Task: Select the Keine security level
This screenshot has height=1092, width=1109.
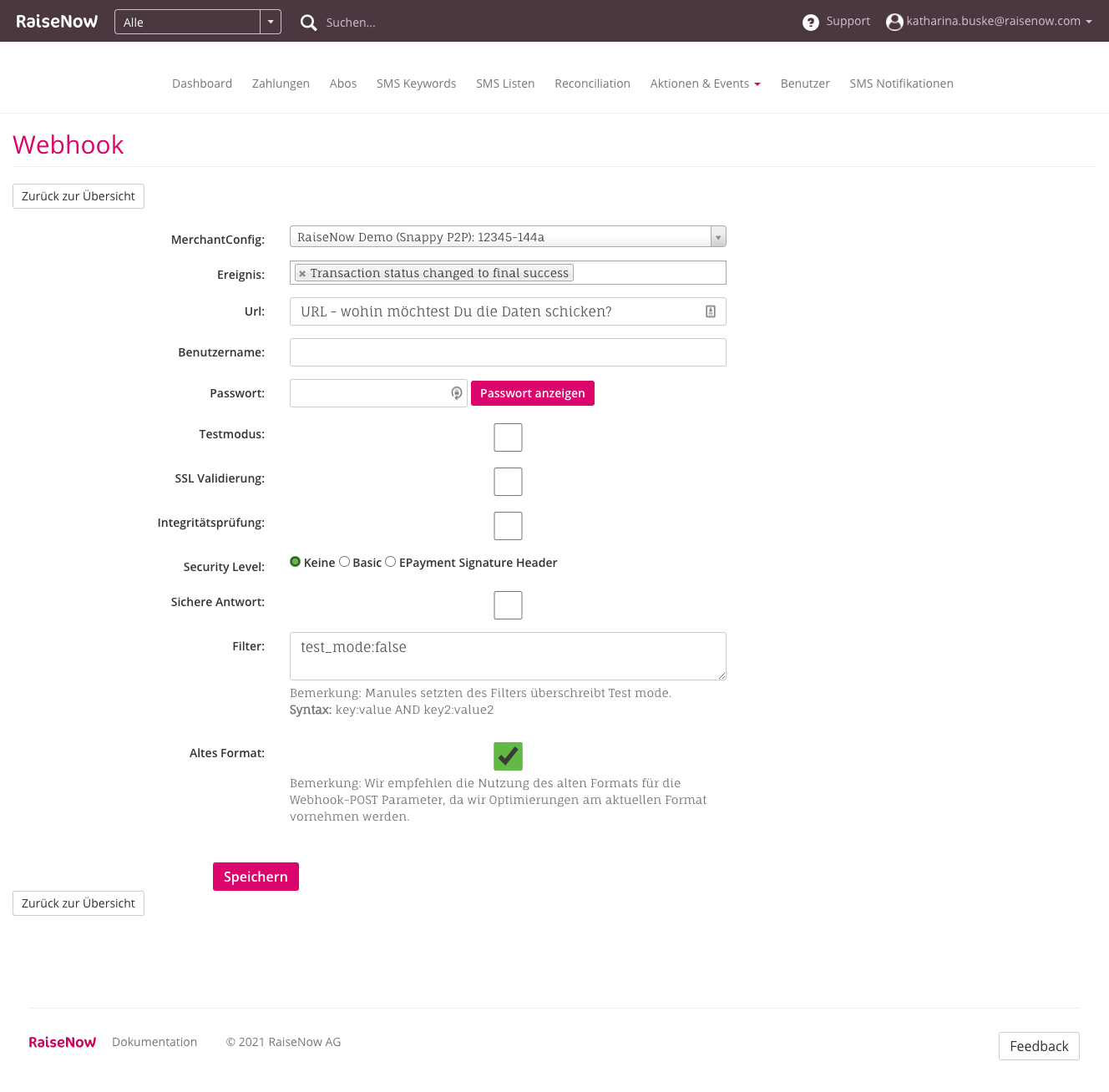Action: click(x=296, y=562)
